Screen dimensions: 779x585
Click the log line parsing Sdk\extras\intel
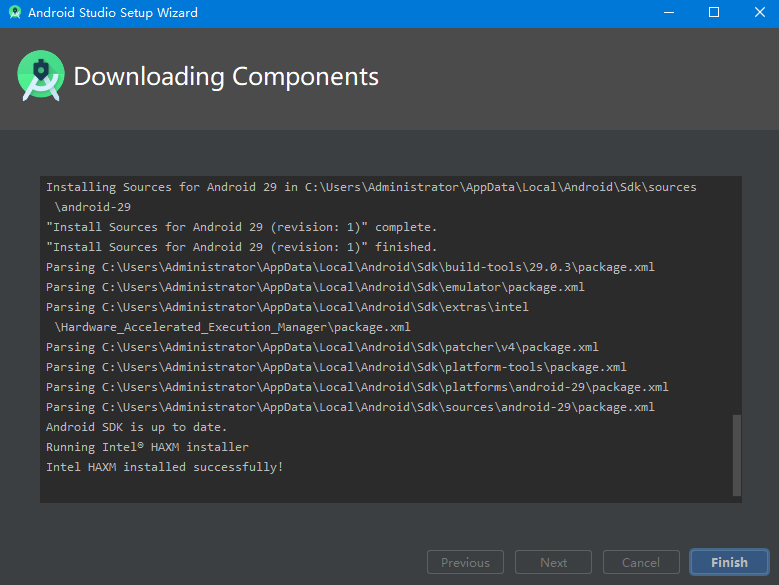287,307
